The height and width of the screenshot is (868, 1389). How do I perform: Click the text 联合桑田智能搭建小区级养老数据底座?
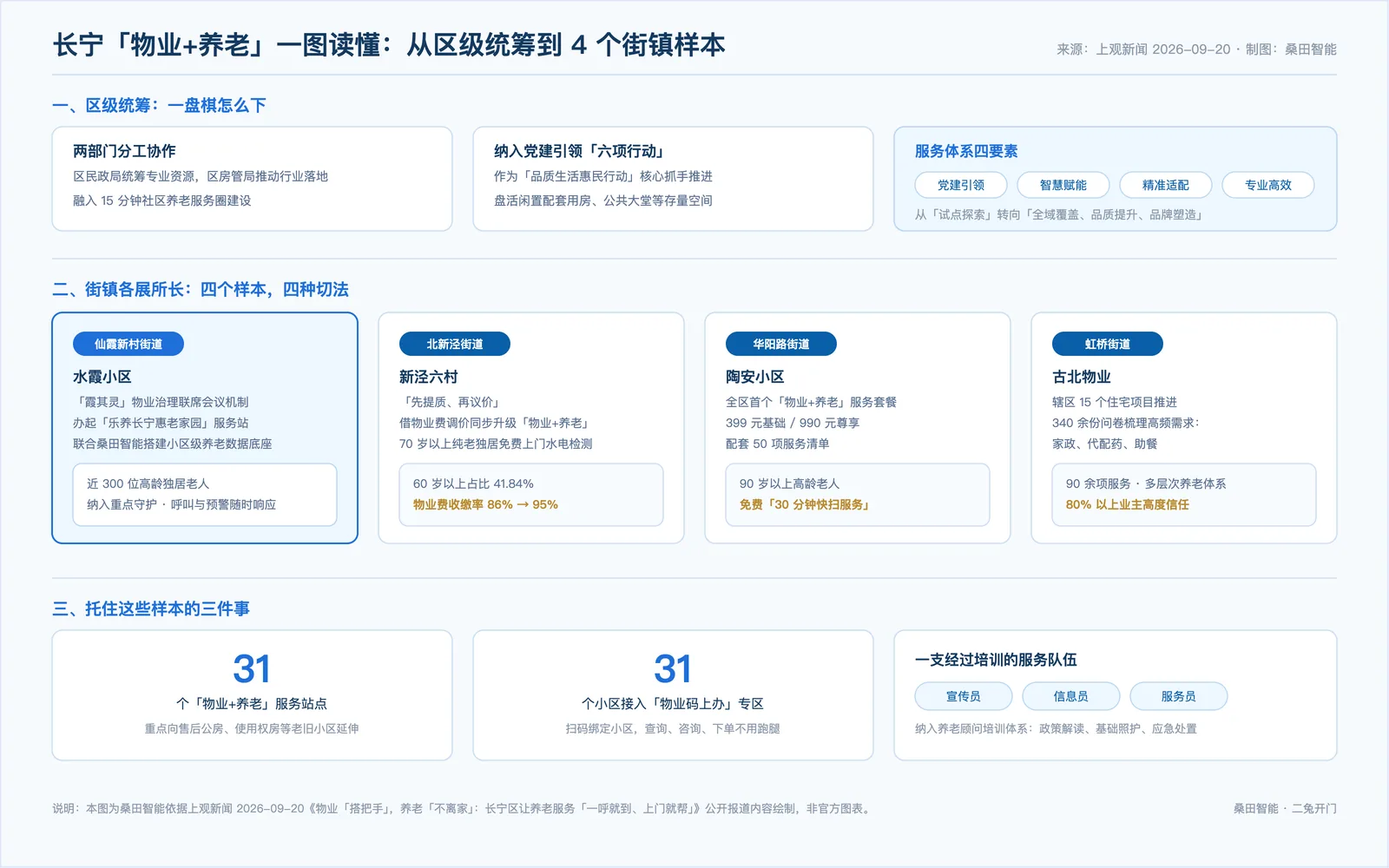pyautogui.click(x=173, y=444)
